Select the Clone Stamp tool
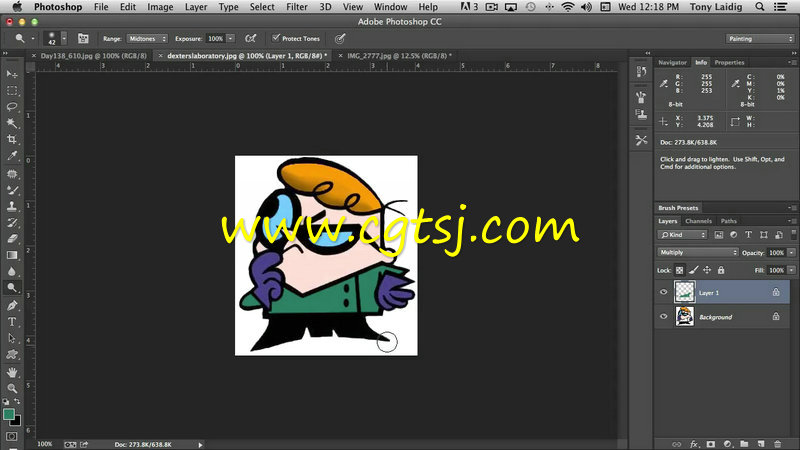 (x=12, y=207)
